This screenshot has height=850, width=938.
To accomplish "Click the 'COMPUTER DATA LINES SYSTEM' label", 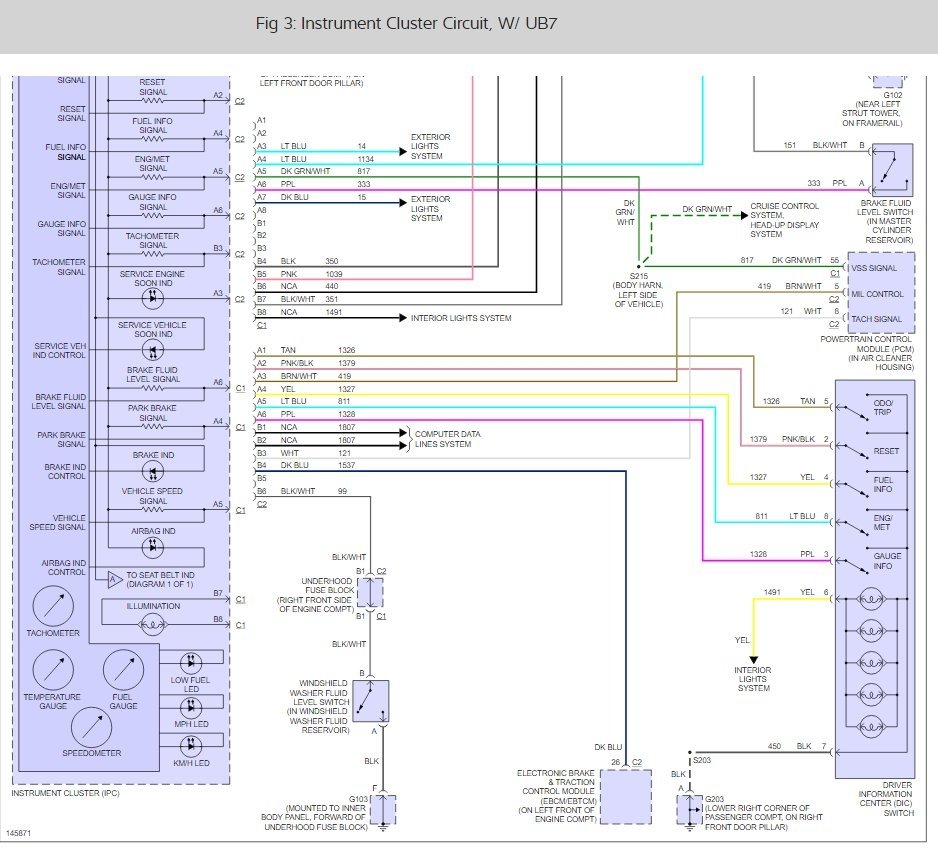I will coord(447,439).
